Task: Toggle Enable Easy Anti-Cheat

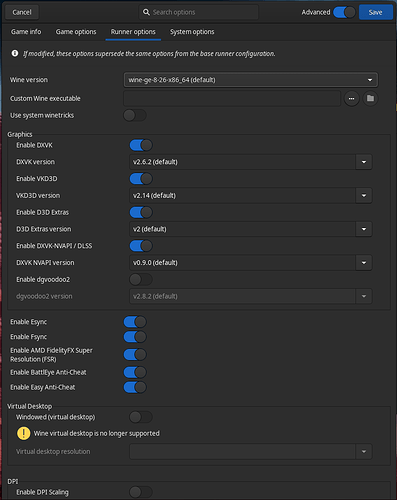Action: tap(135, 387)
